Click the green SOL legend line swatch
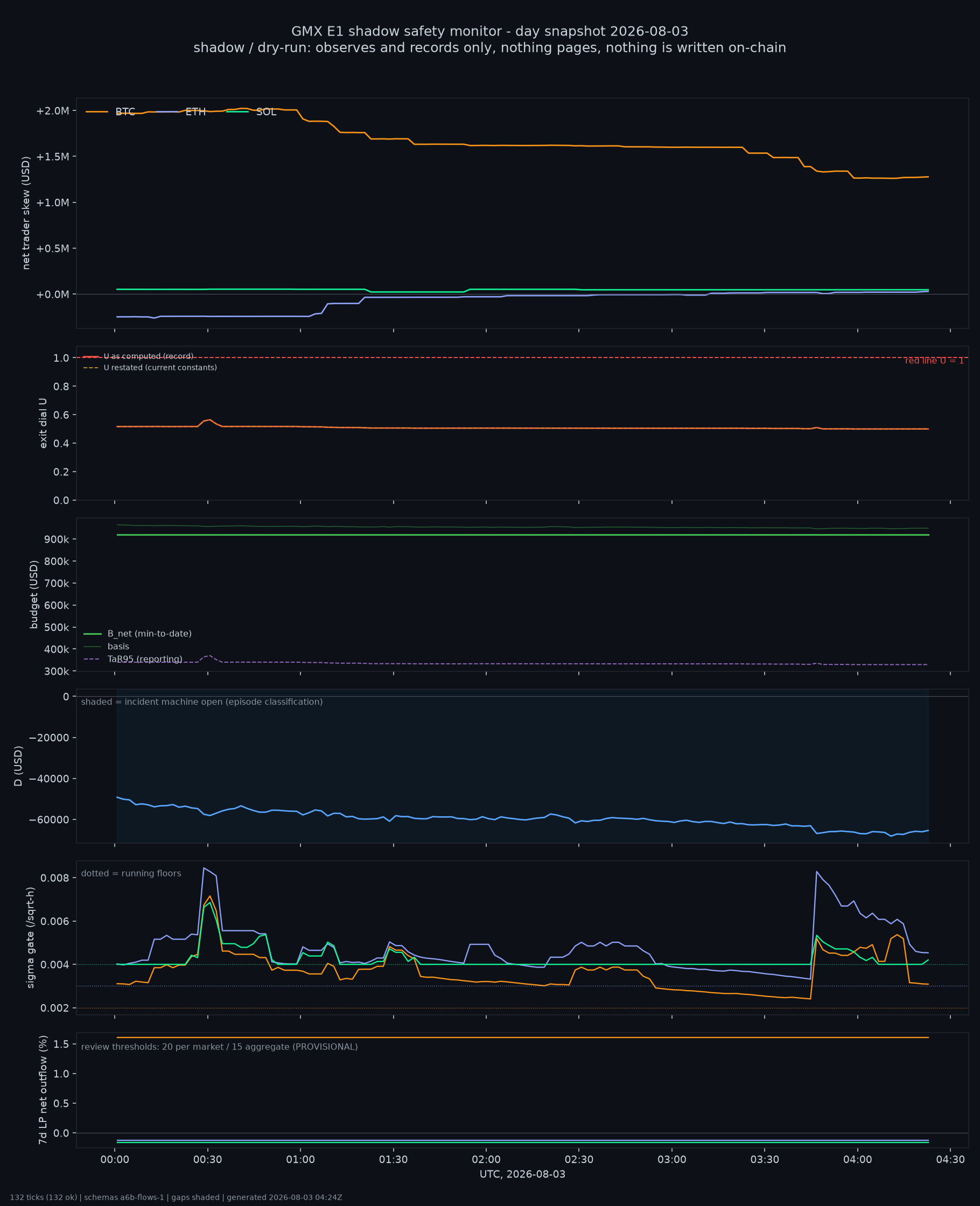This screenshot has height=1206, width=980. coord(237,112)
